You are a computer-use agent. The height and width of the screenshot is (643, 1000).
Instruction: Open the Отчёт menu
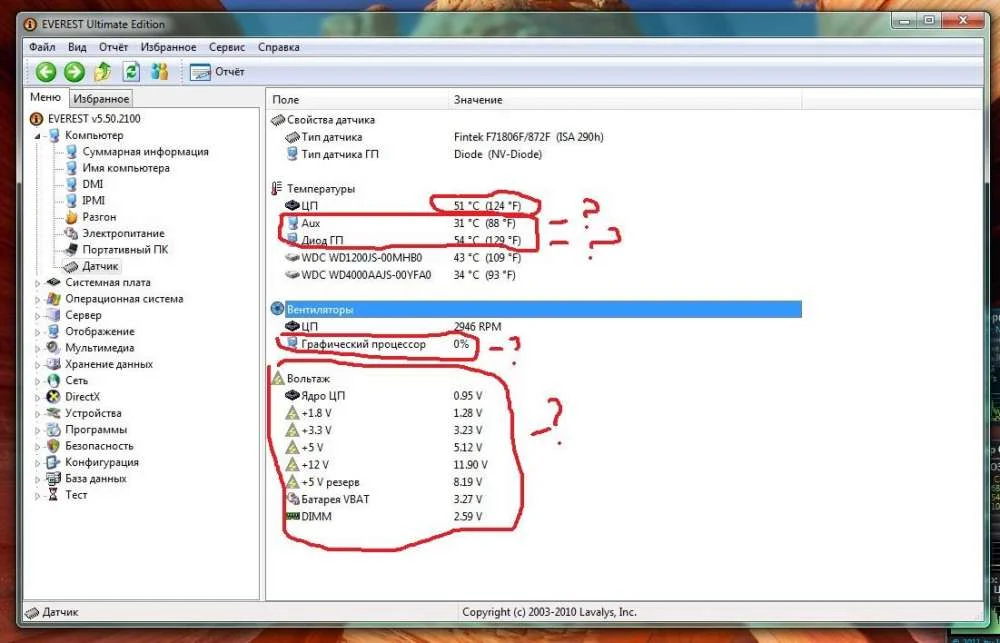(114, 47)
